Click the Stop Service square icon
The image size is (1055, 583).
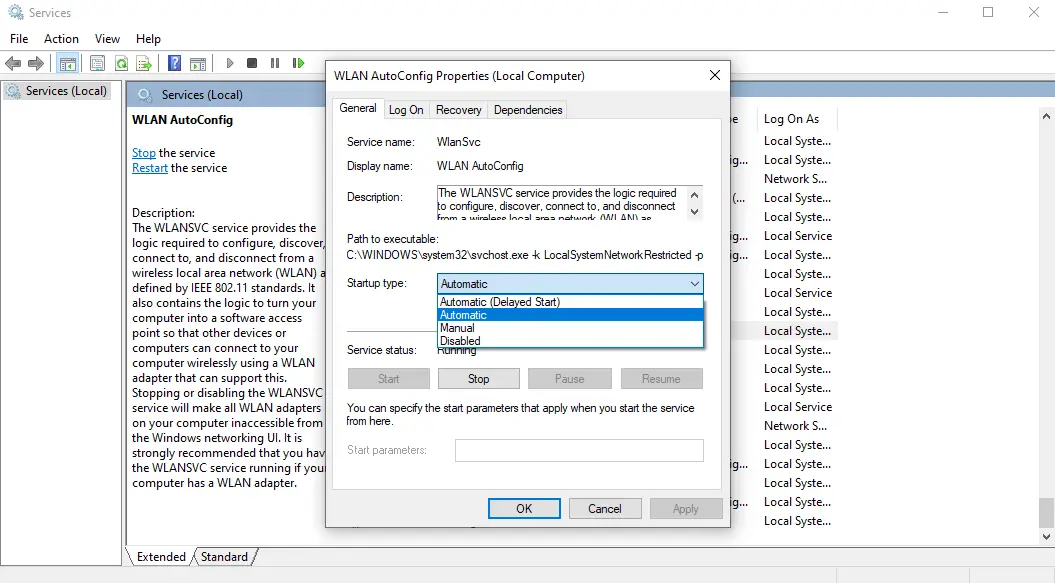click(x=252, y=63)
